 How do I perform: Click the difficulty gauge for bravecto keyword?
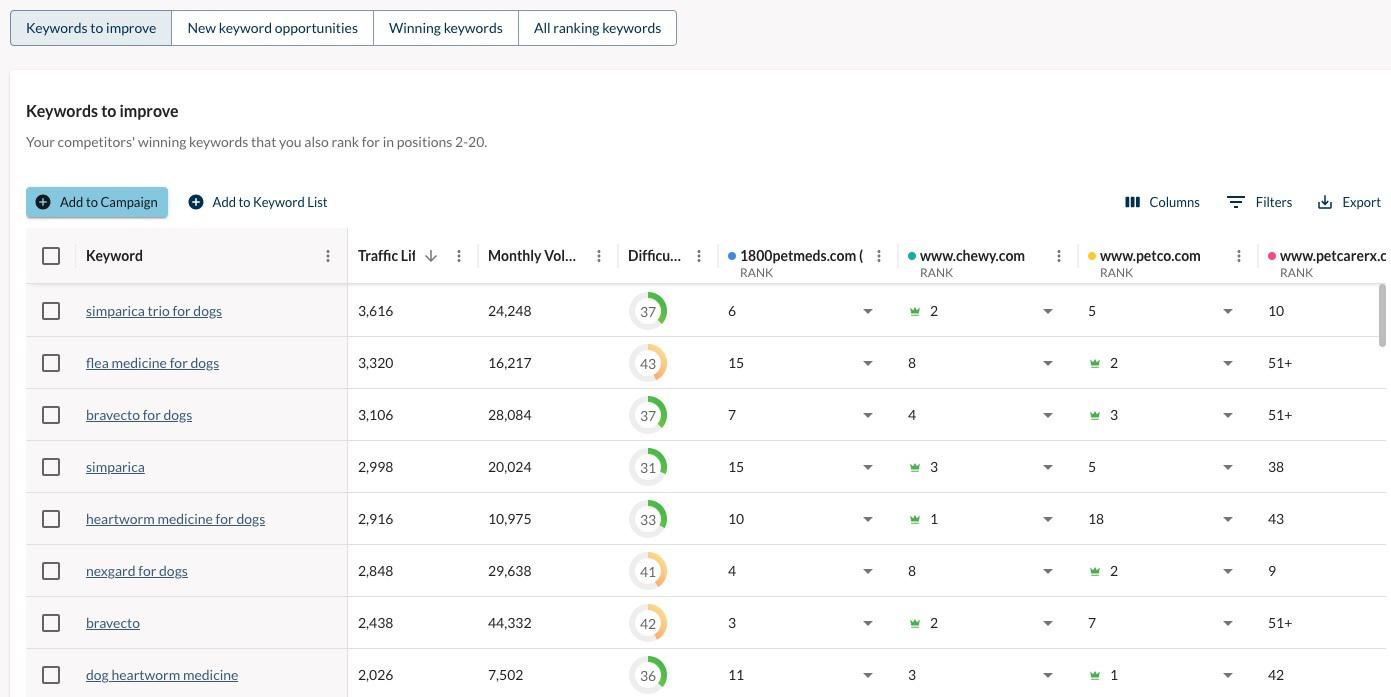pos(648,623)
